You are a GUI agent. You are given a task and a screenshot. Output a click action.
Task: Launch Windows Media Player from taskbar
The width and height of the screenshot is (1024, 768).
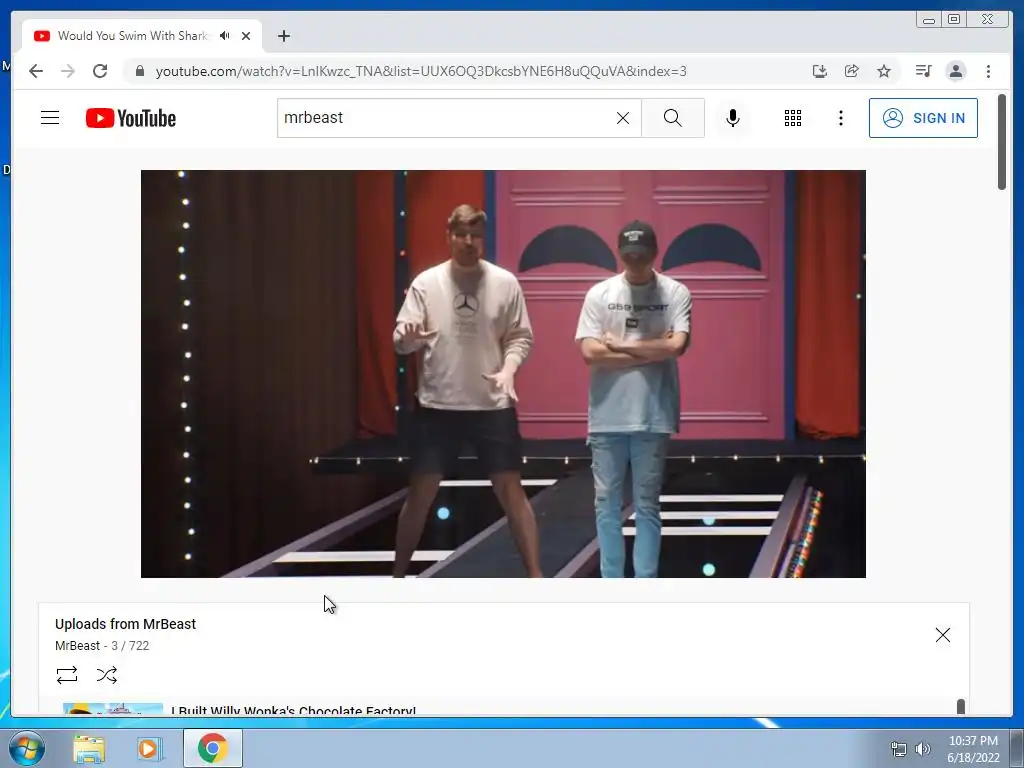(x=148, y=748)
